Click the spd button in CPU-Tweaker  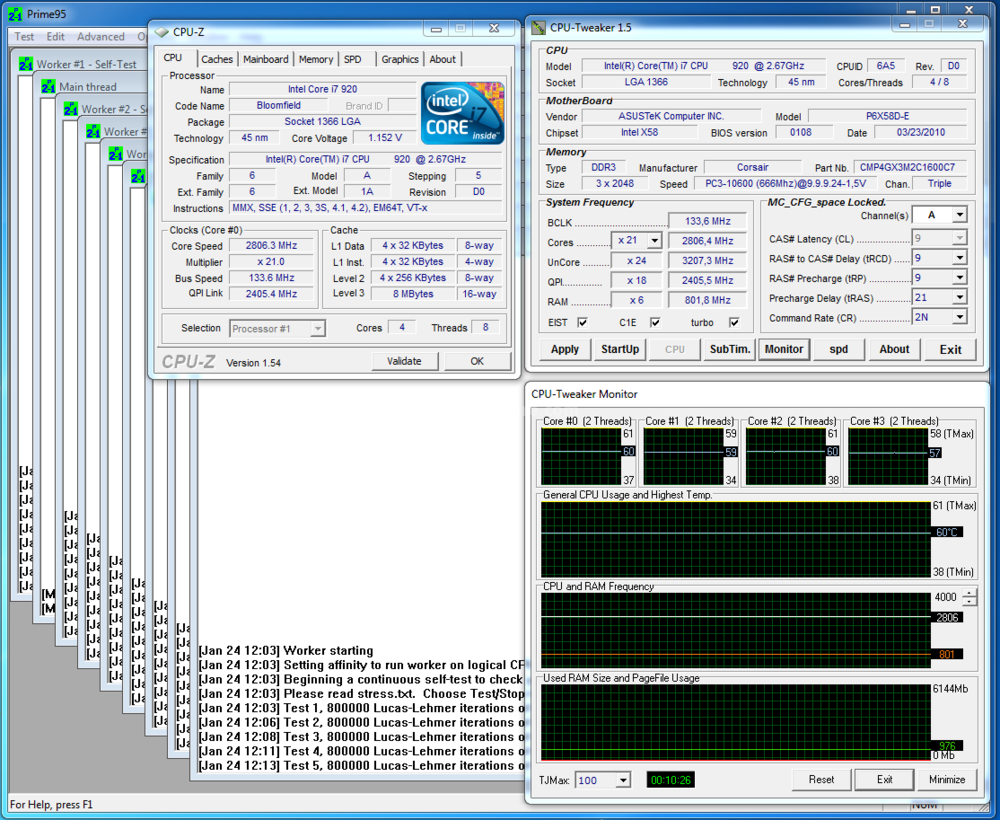(839, 349)
